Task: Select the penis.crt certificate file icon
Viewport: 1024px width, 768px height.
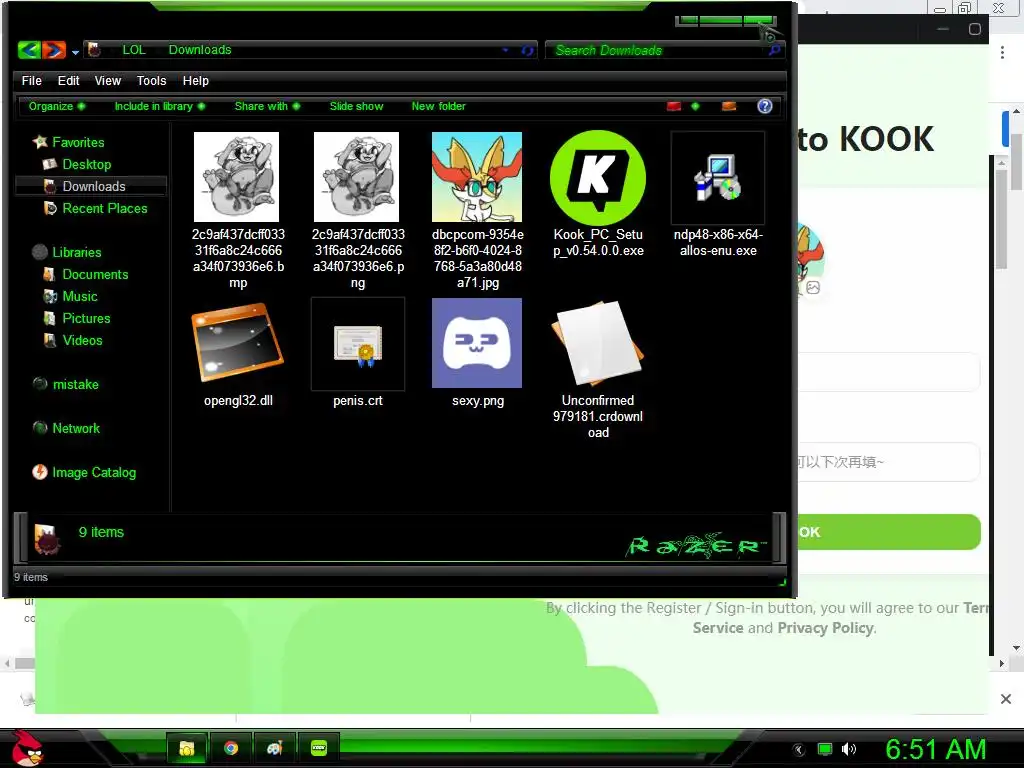Action: tap(357, 344)
